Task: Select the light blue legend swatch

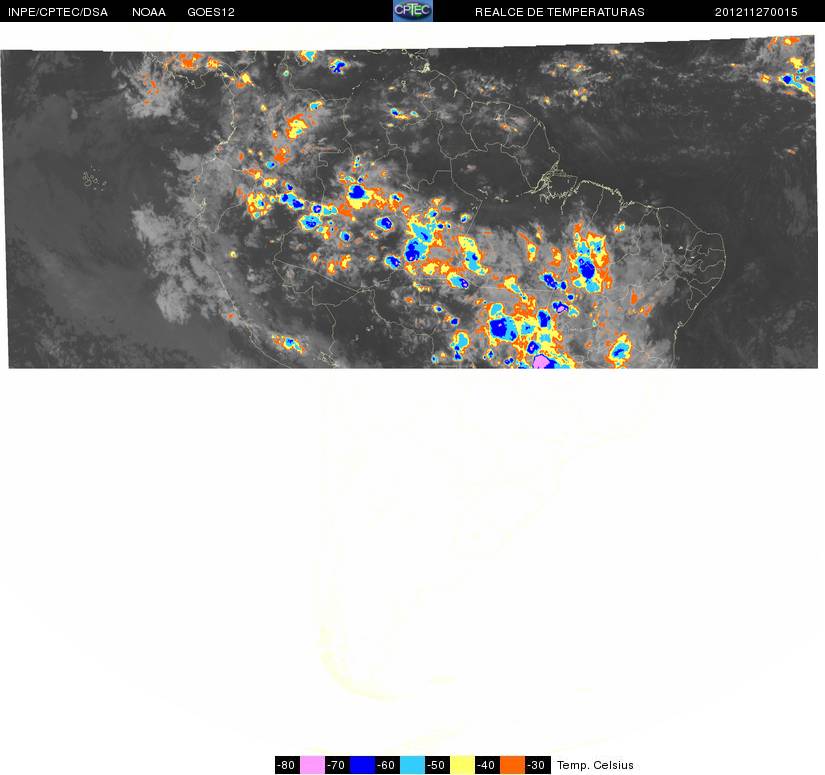Action: click(x=412, y=765)
